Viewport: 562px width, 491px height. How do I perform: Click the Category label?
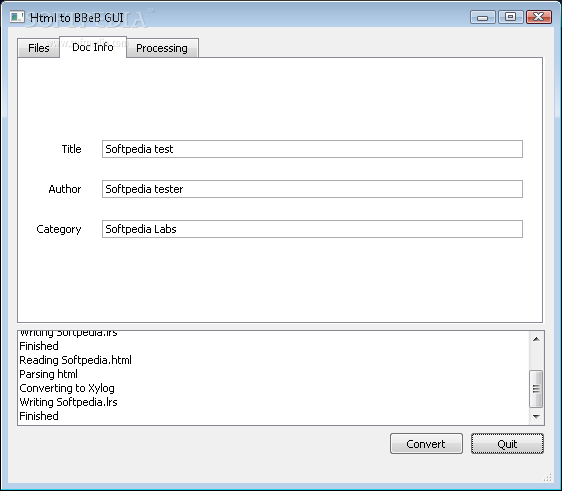point(59,229)
